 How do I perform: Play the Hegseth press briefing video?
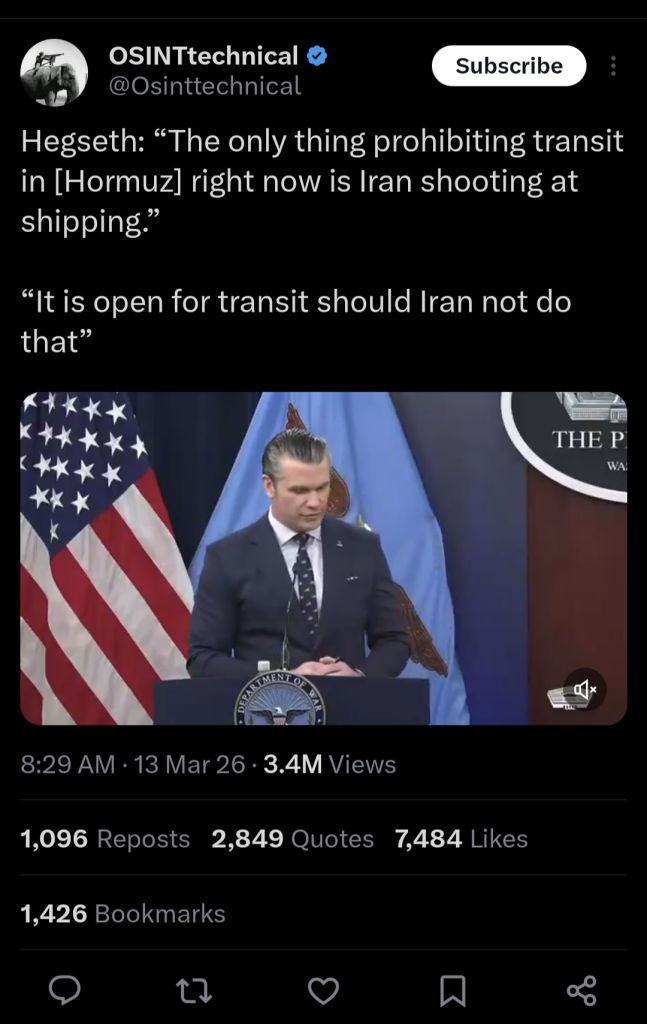(x=323, y=558)
